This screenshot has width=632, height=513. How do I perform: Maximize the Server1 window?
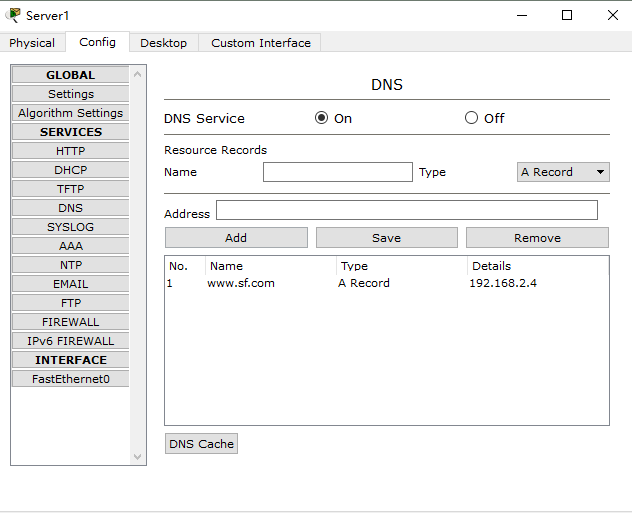pyautogui.click(x=567, y=15)
